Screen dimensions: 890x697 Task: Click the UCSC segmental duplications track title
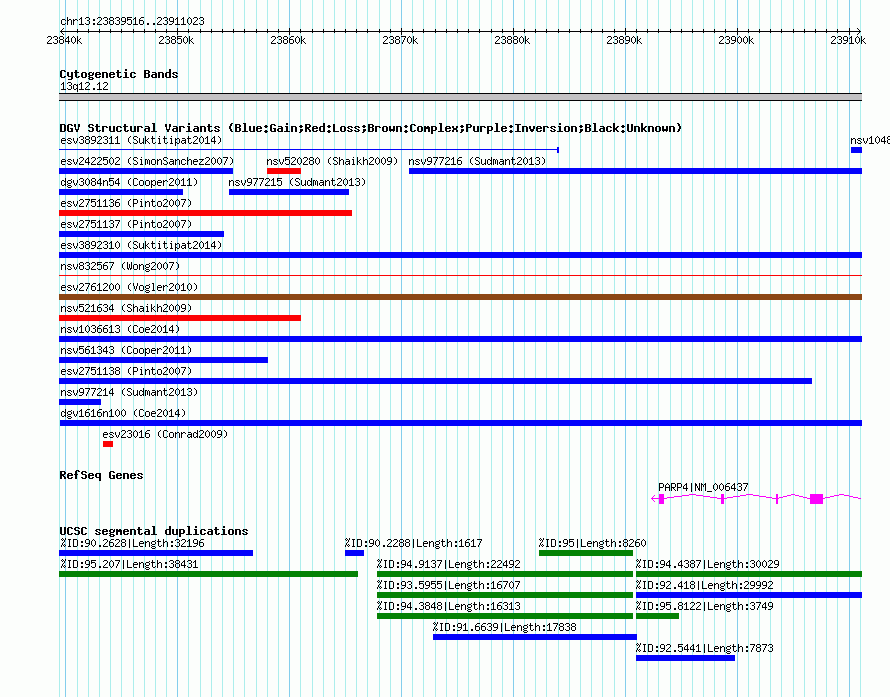154,531
